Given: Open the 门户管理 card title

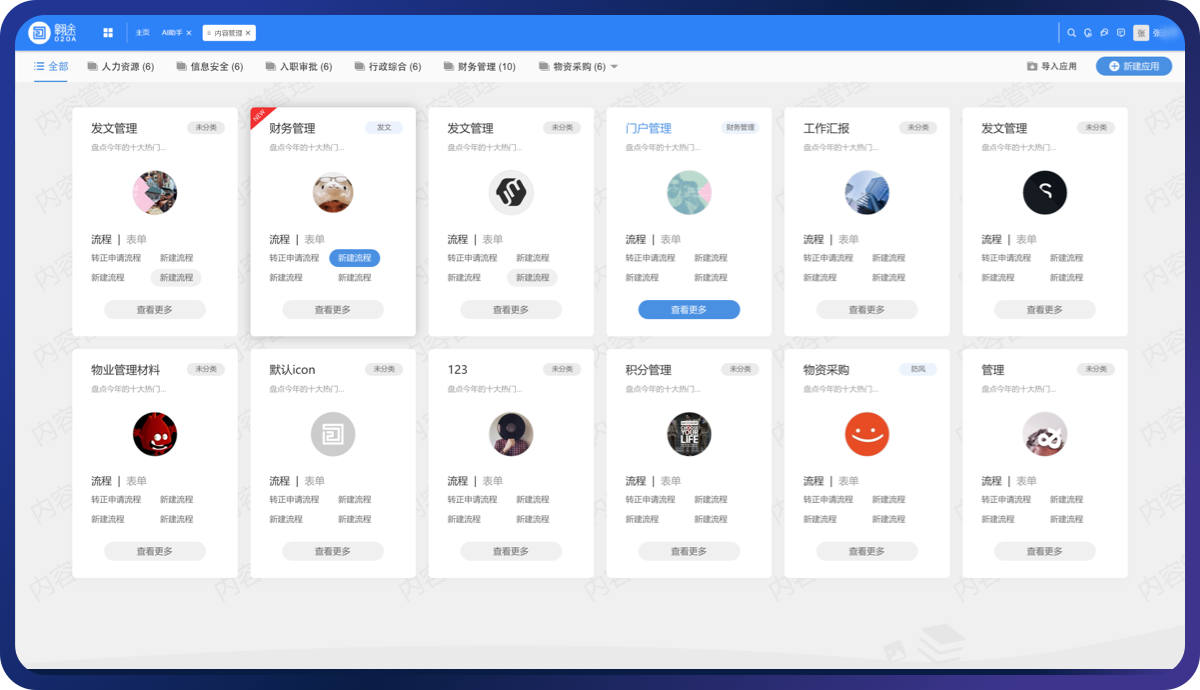Looking at the screenshot, I should 648,128.
